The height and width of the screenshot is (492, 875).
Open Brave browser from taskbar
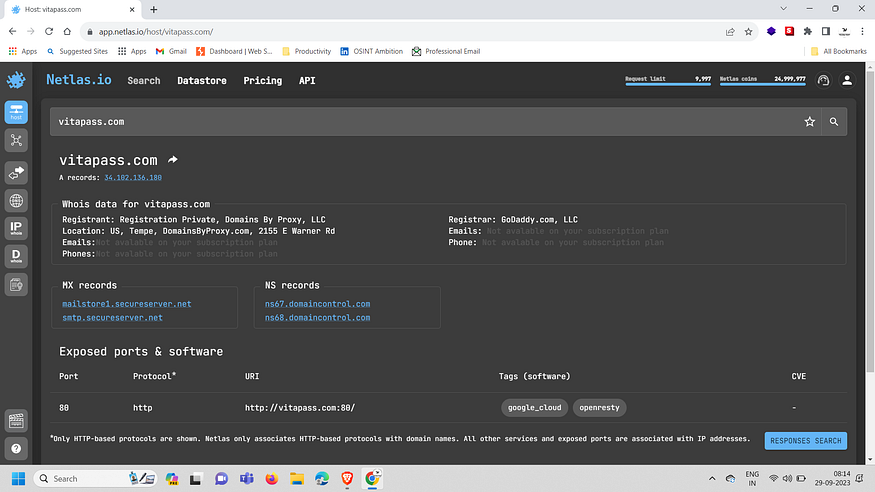point(347,479)
